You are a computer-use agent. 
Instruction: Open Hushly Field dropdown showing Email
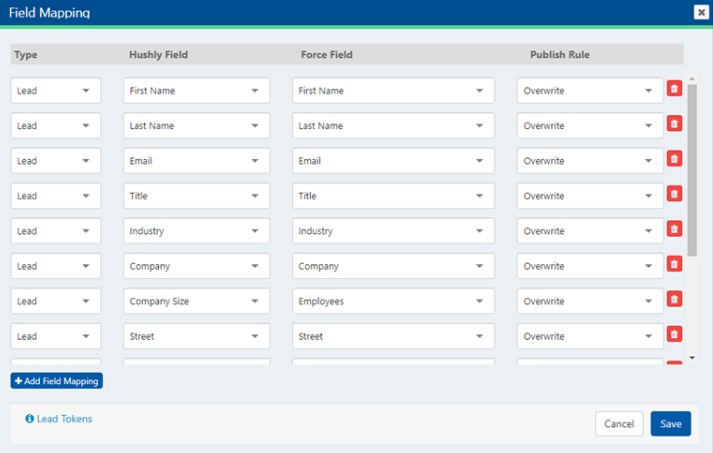(x=196, y=161)
